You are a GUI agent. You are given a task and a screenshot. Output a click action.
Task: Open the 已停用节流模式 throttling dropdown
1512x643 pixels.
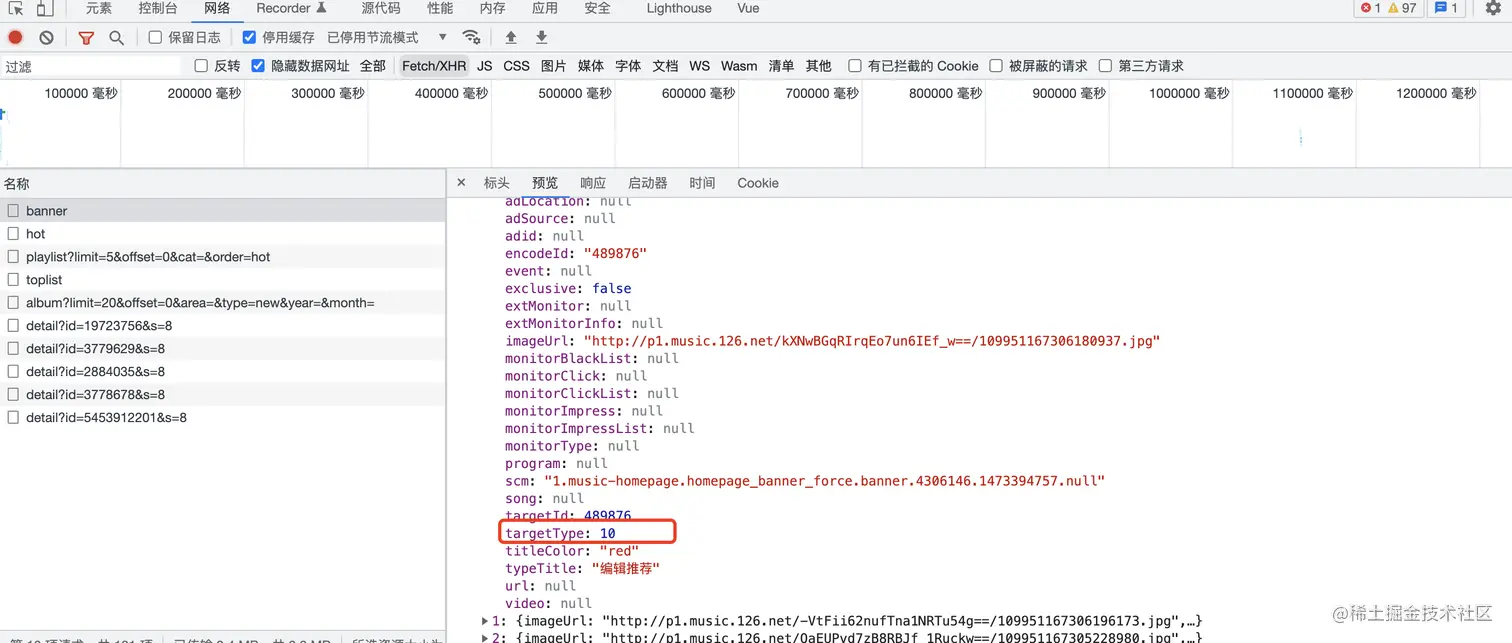click(387, 37)
